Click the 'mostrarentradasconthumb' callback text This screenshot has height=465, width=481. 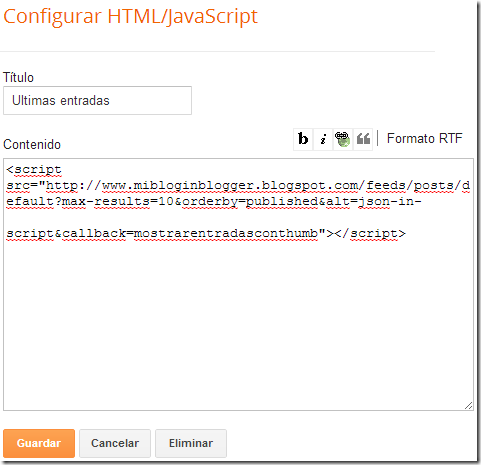pyautogui.click(x=226, y=233)
